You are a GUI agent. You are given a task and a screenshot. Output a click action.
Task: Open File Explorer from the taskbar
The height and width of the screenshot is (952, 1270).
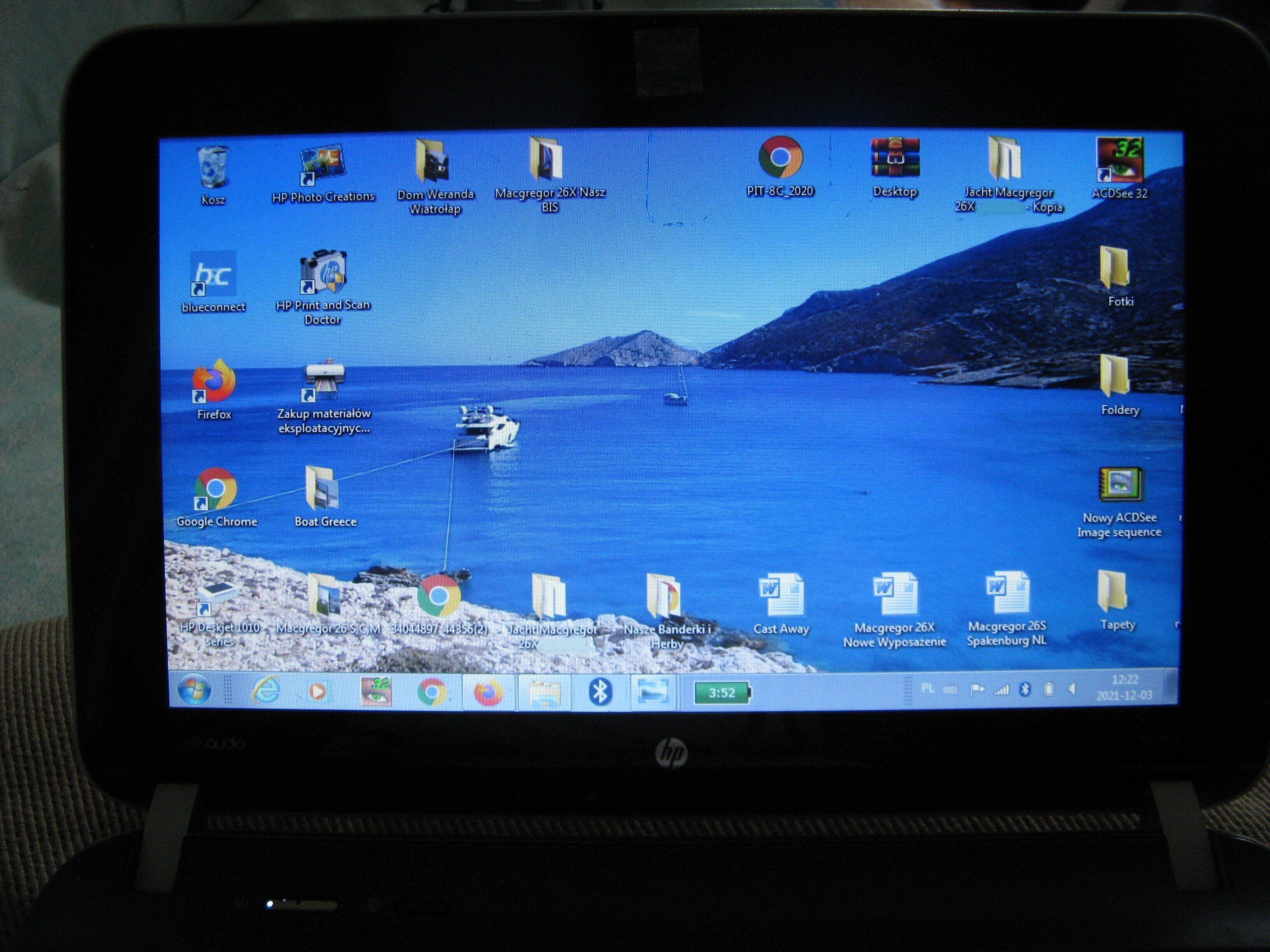(544, 693)
